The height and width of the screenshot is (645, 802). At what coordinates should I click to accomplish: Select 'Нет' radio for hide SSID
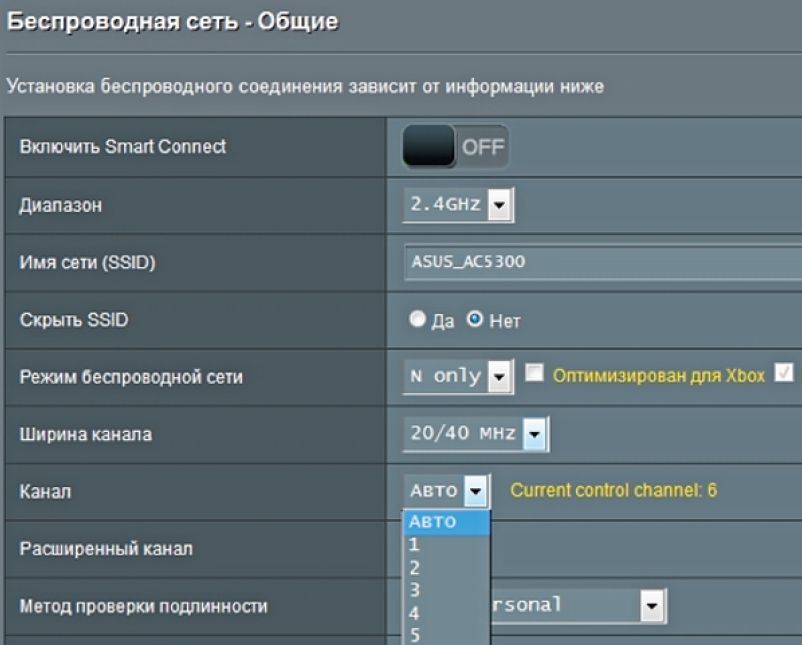(475, 320)
